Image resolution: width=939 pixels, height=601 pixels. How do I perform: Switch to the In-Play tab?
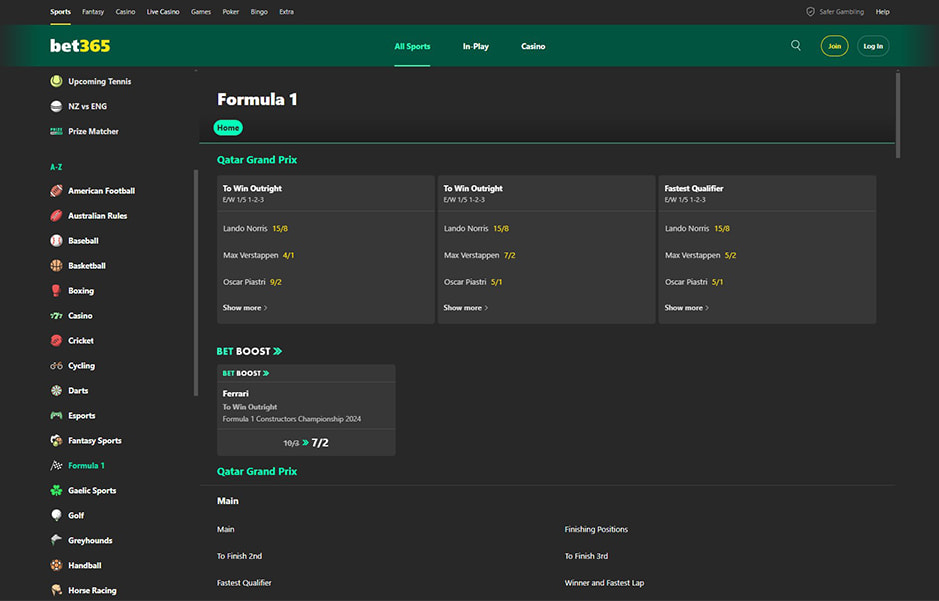coord(475,46)
